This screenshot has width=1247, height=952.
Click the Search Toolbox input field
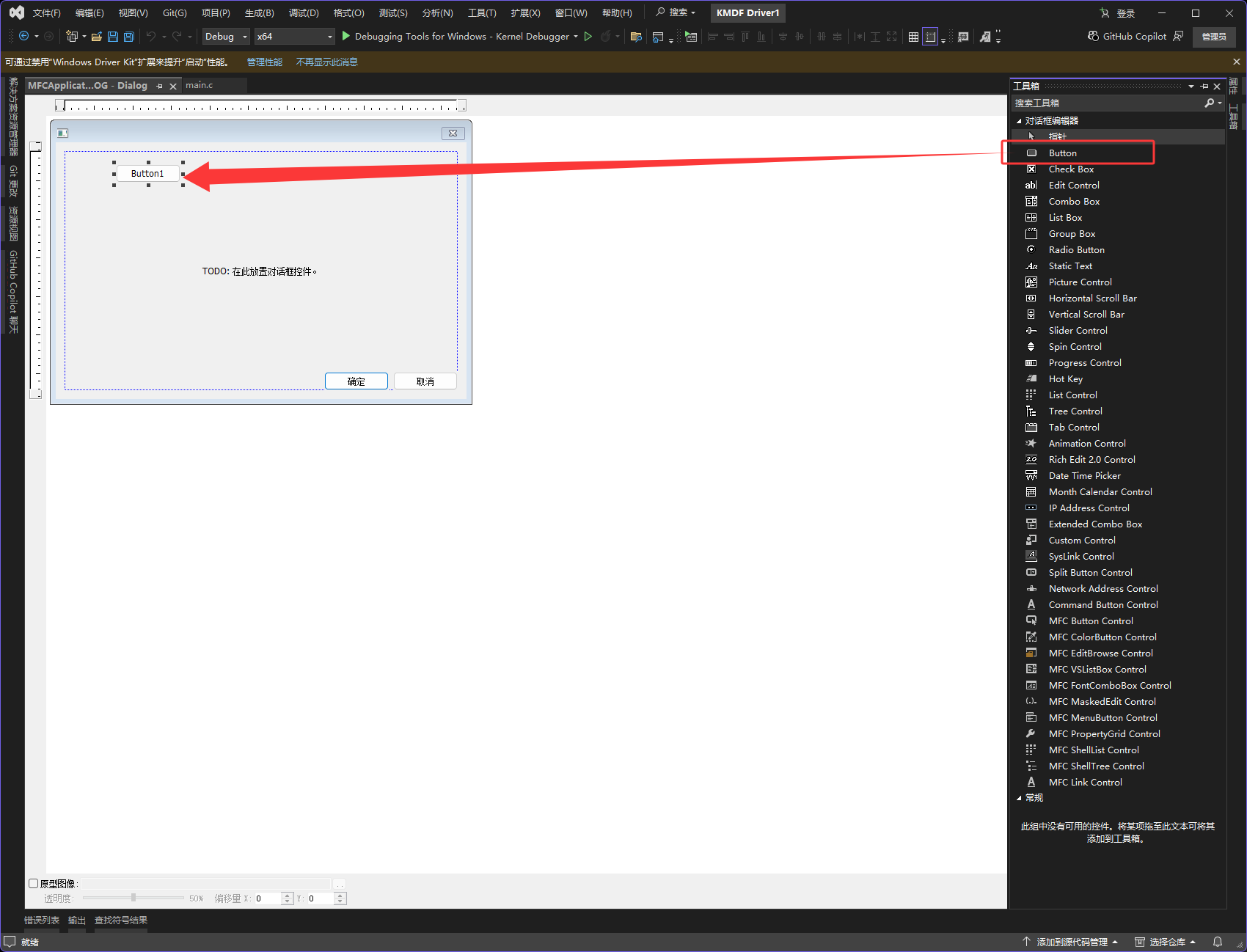[1107, 103]
